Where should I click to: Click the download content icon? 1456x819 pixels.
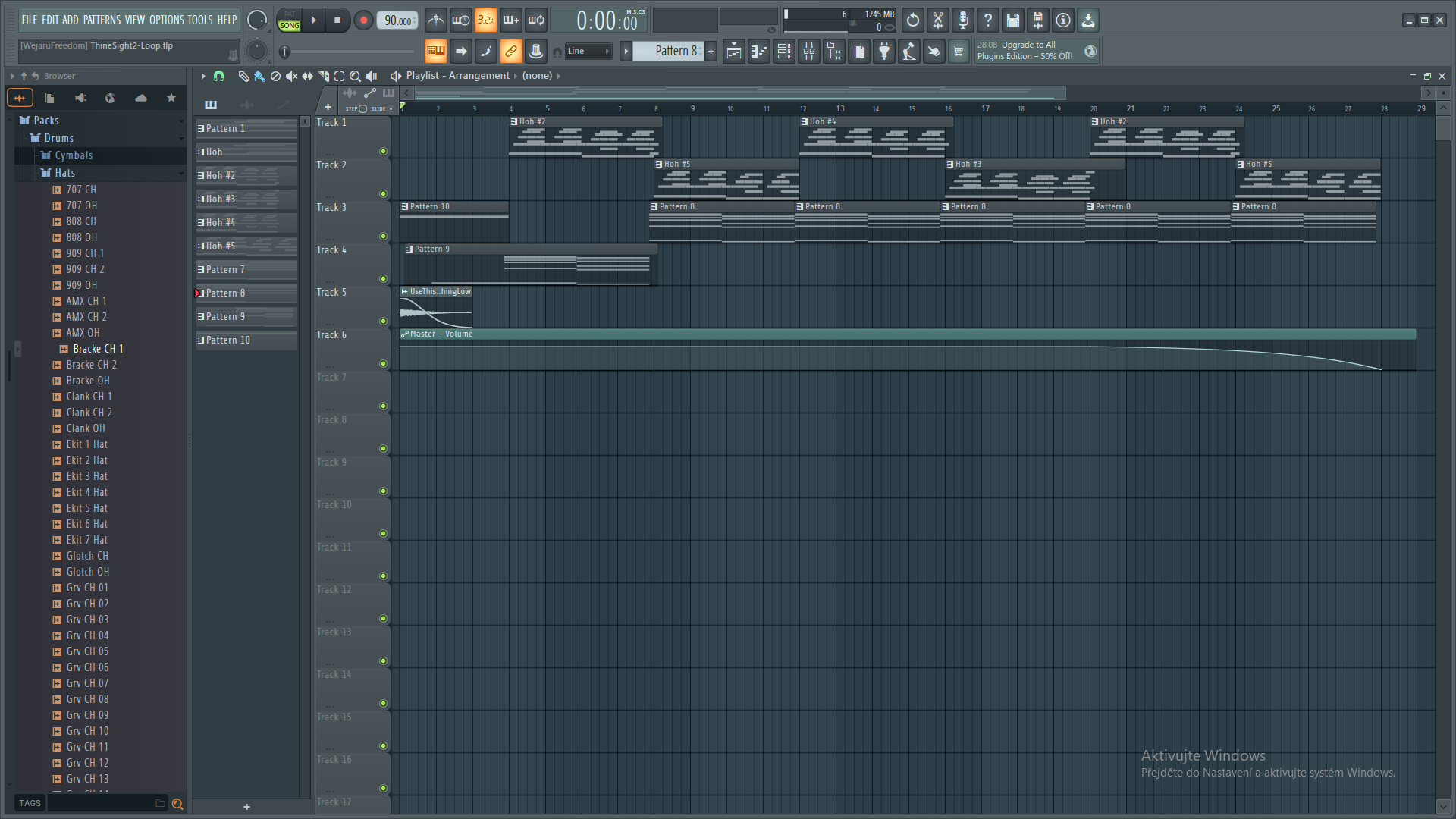pos(1088,20)
